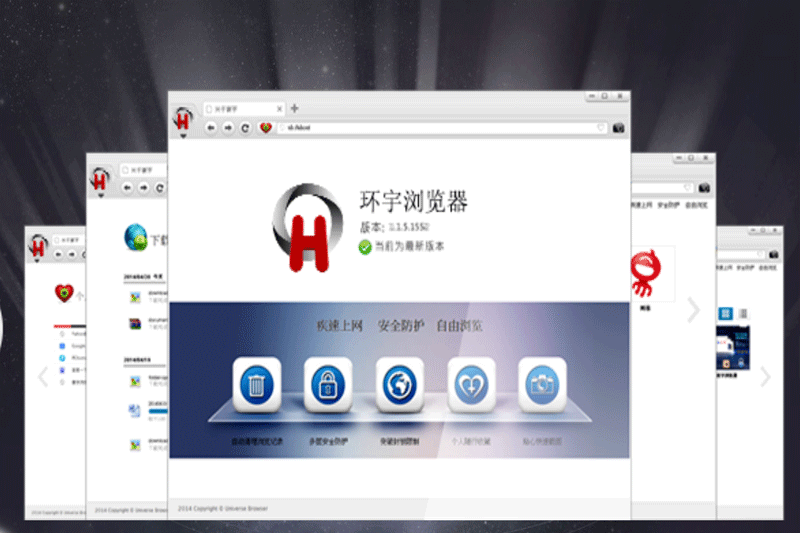Click 安全防护 heading in banner
The width and height of the screenshot is (800, 533).
click(x=401, y=325)
